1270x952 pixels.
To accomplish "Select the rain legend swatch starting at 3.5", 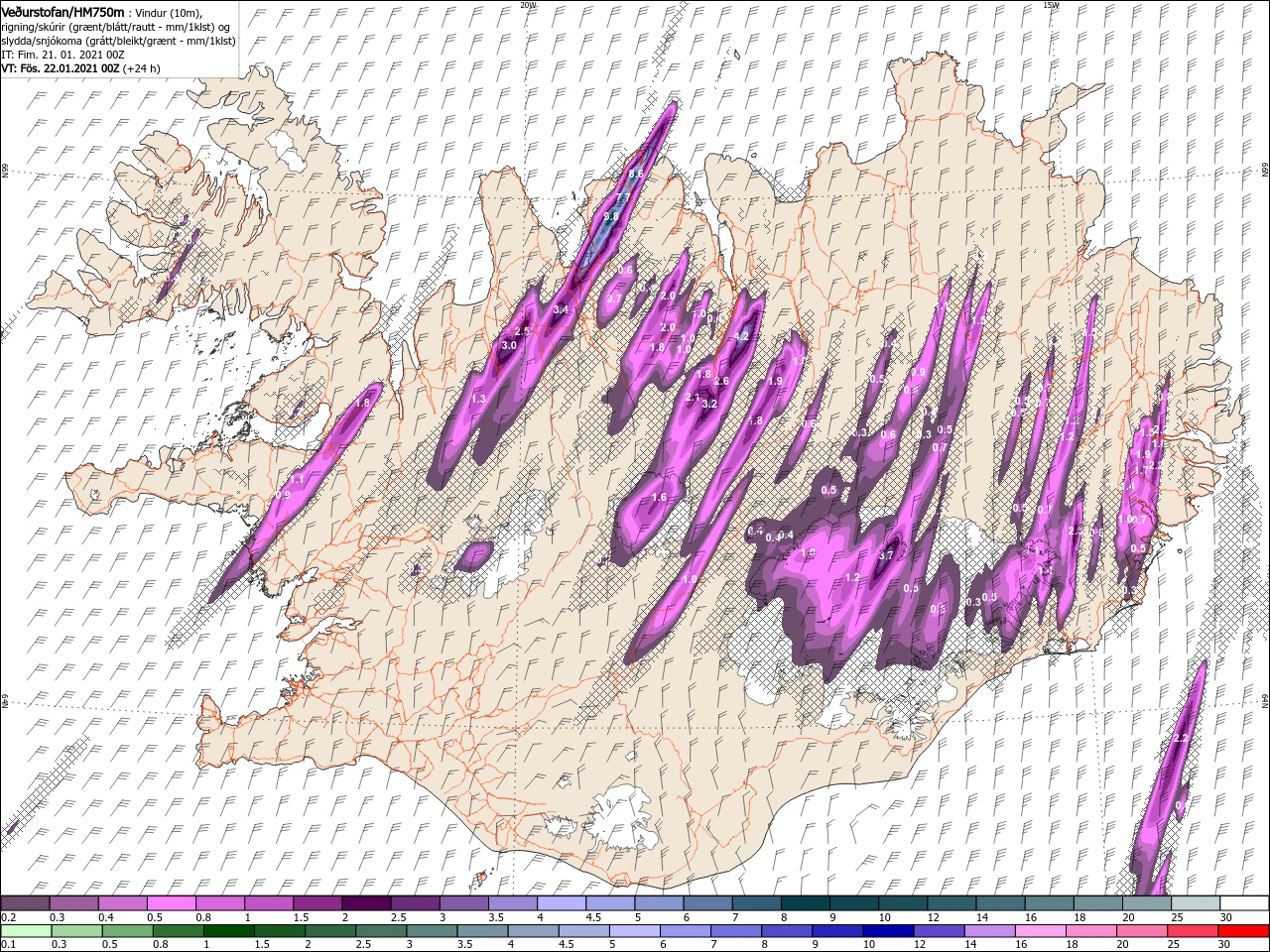I will [x=481, y=931].
